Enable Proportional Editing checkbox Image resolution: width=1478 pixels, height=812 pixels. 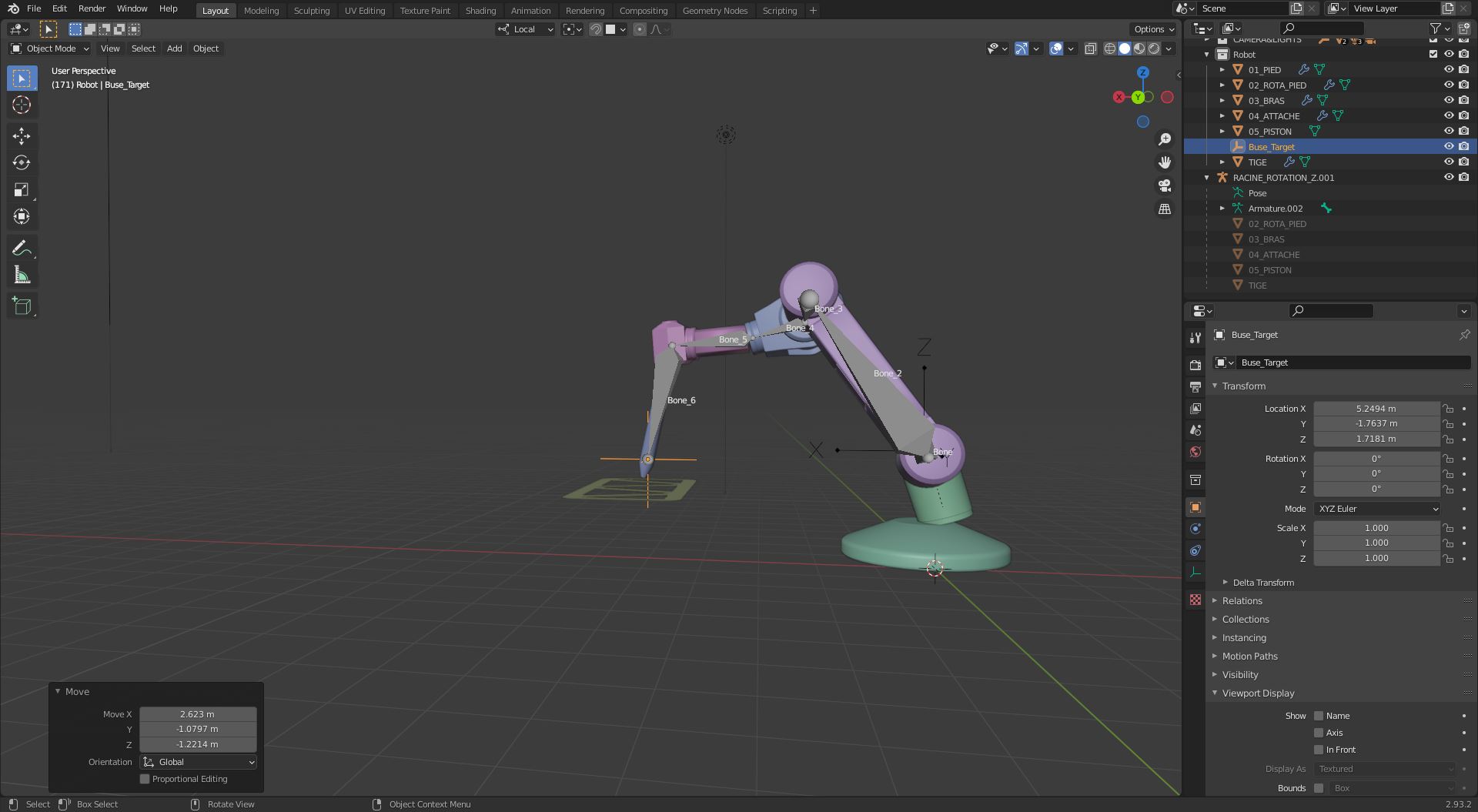[x=145, y=779]
